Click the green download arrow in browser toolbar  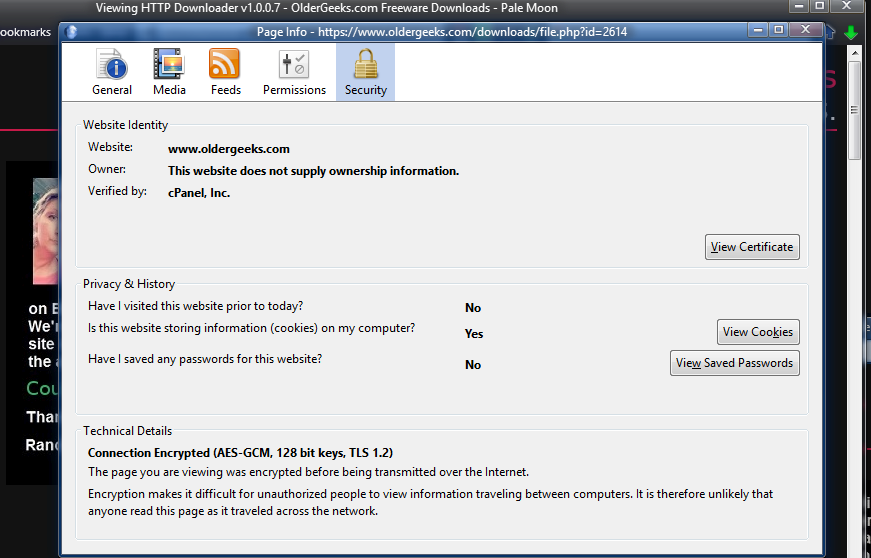(x=851, y=32)
